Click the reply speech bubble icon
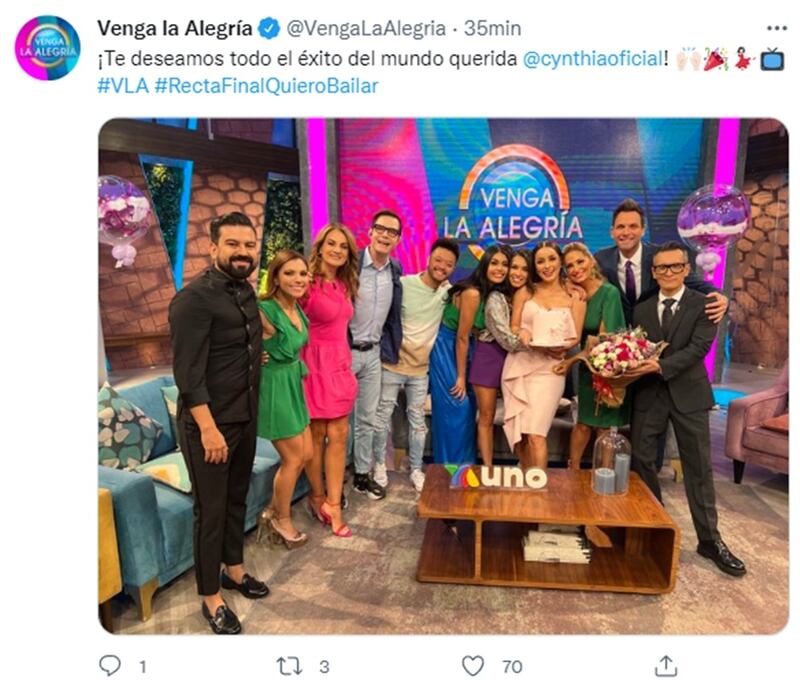The width and height of the screenshot is (800, 680). (x=110, y=665)
